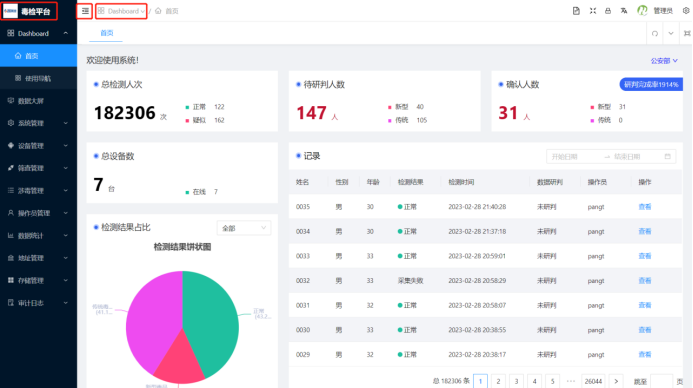The image size is (693, 388).
Task: View record 0030 via 查看 link
Action: 644,330
